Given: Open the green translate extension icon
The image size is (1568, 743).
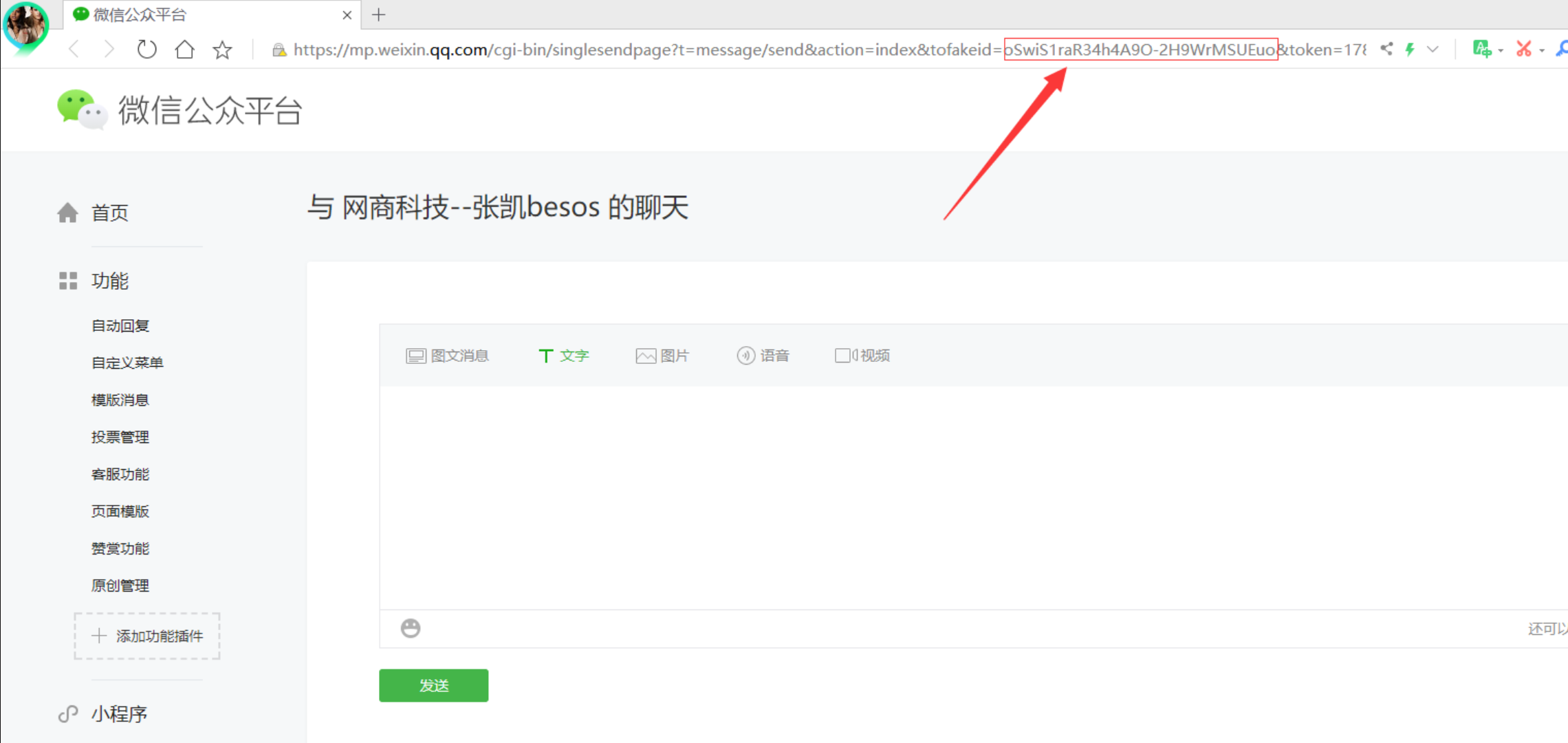Looking at the screenshot, I should click(1481, 49).
